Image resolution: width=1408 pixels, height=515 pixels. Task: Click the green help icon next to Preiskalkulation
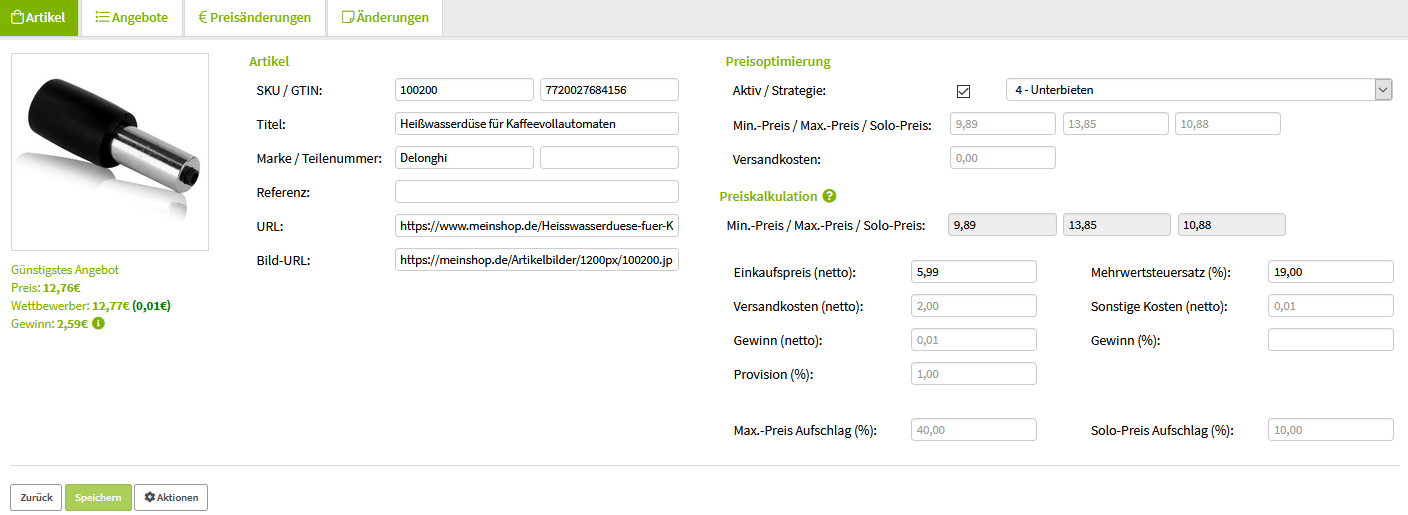coord(829,196)
